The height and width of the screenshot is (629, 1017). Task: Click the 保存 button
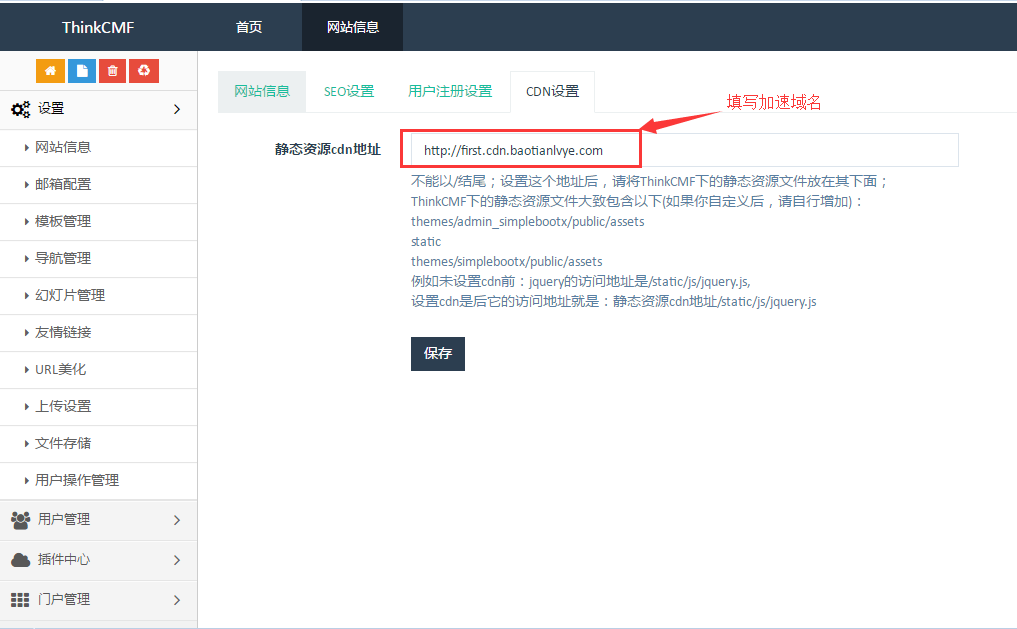[438, 353]
